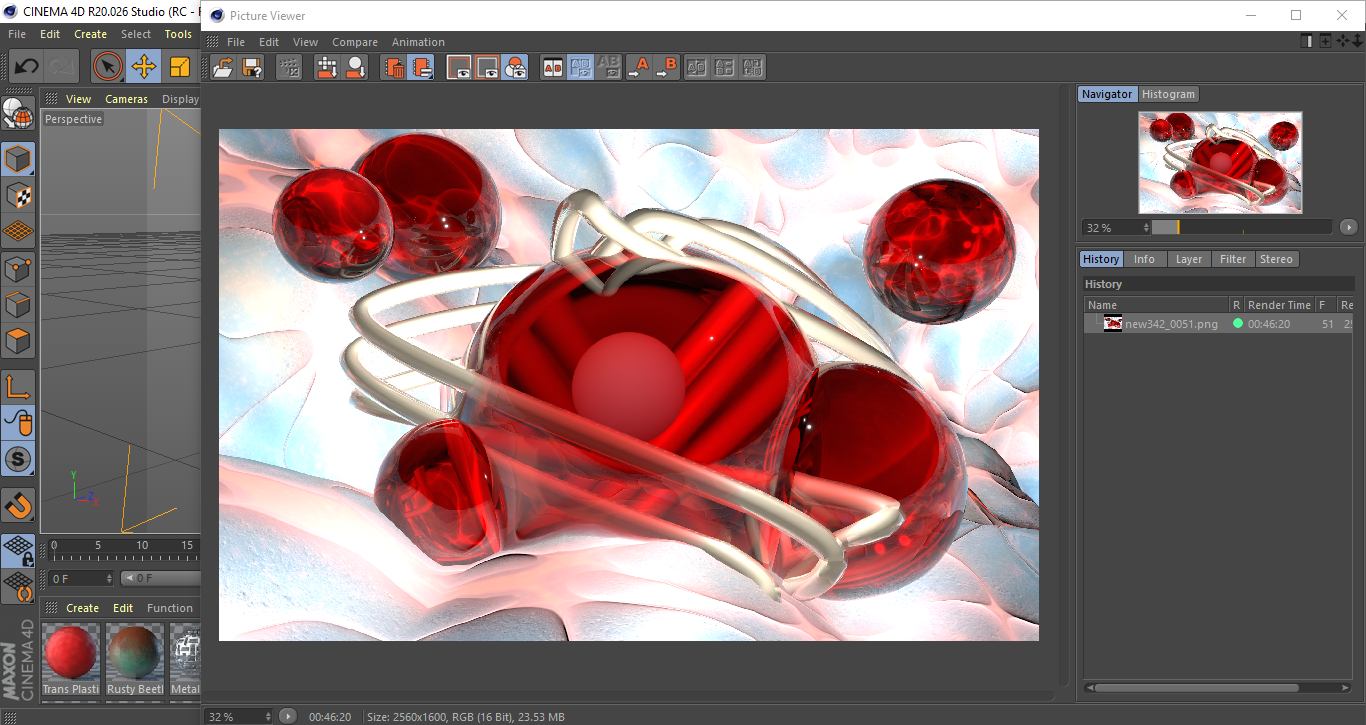Open the bottom-left 32 % zoom dropdown

pos(239,716)
